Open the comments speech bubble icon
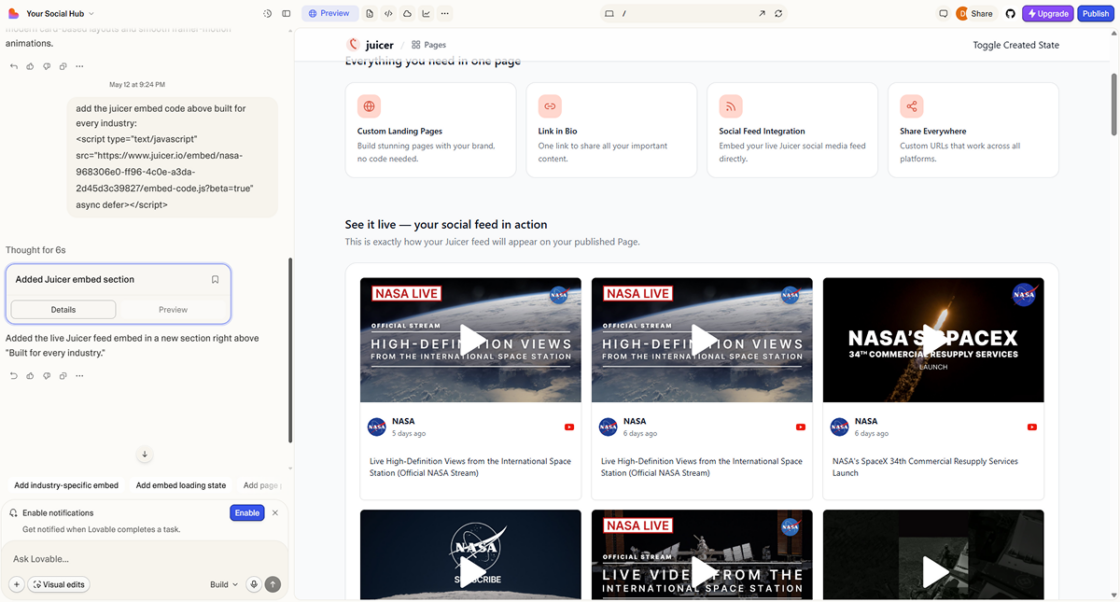Viewport: 1120px width, 602px height. click(943, 14)
